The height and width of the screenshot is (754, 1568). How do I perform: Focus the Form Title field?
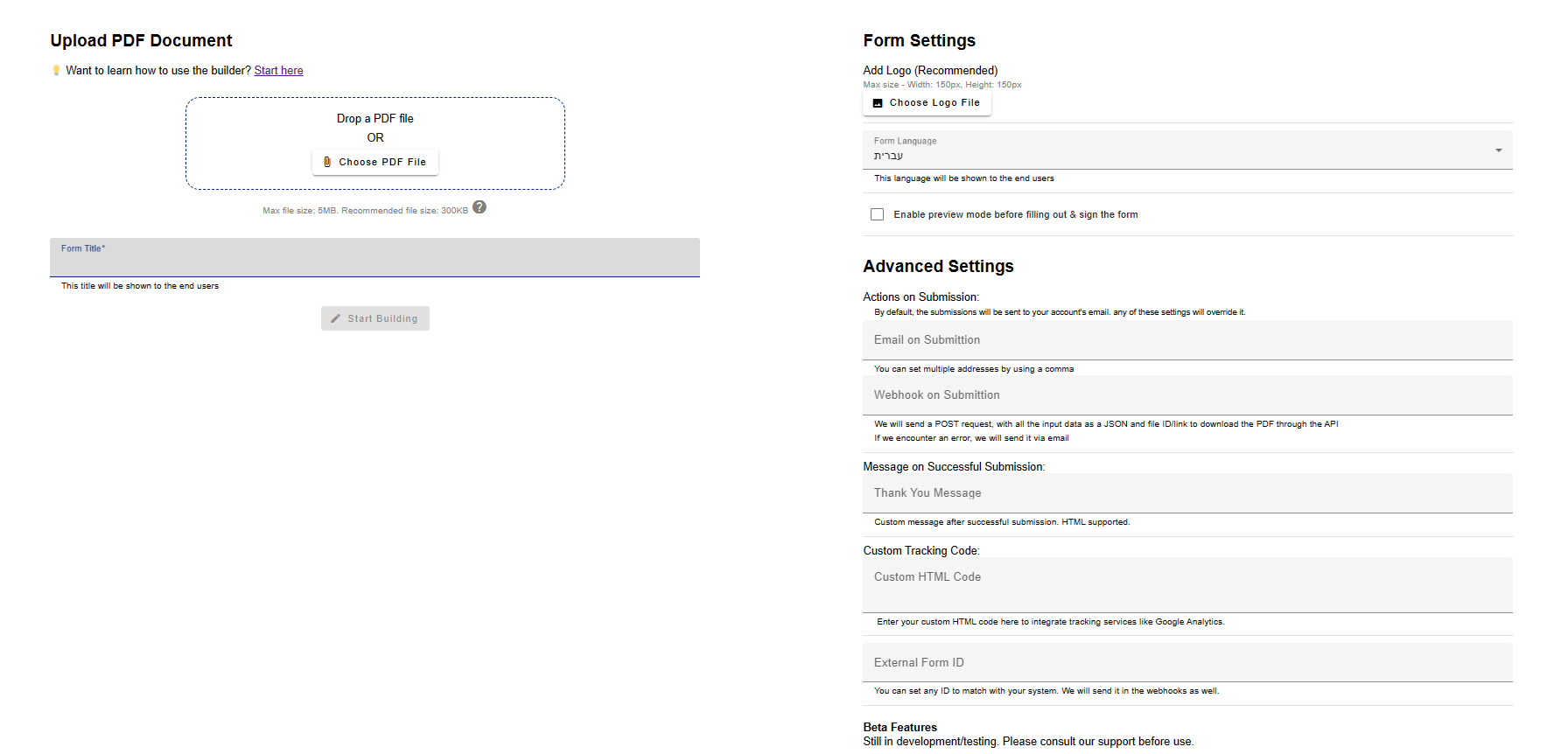click(374, 261)
